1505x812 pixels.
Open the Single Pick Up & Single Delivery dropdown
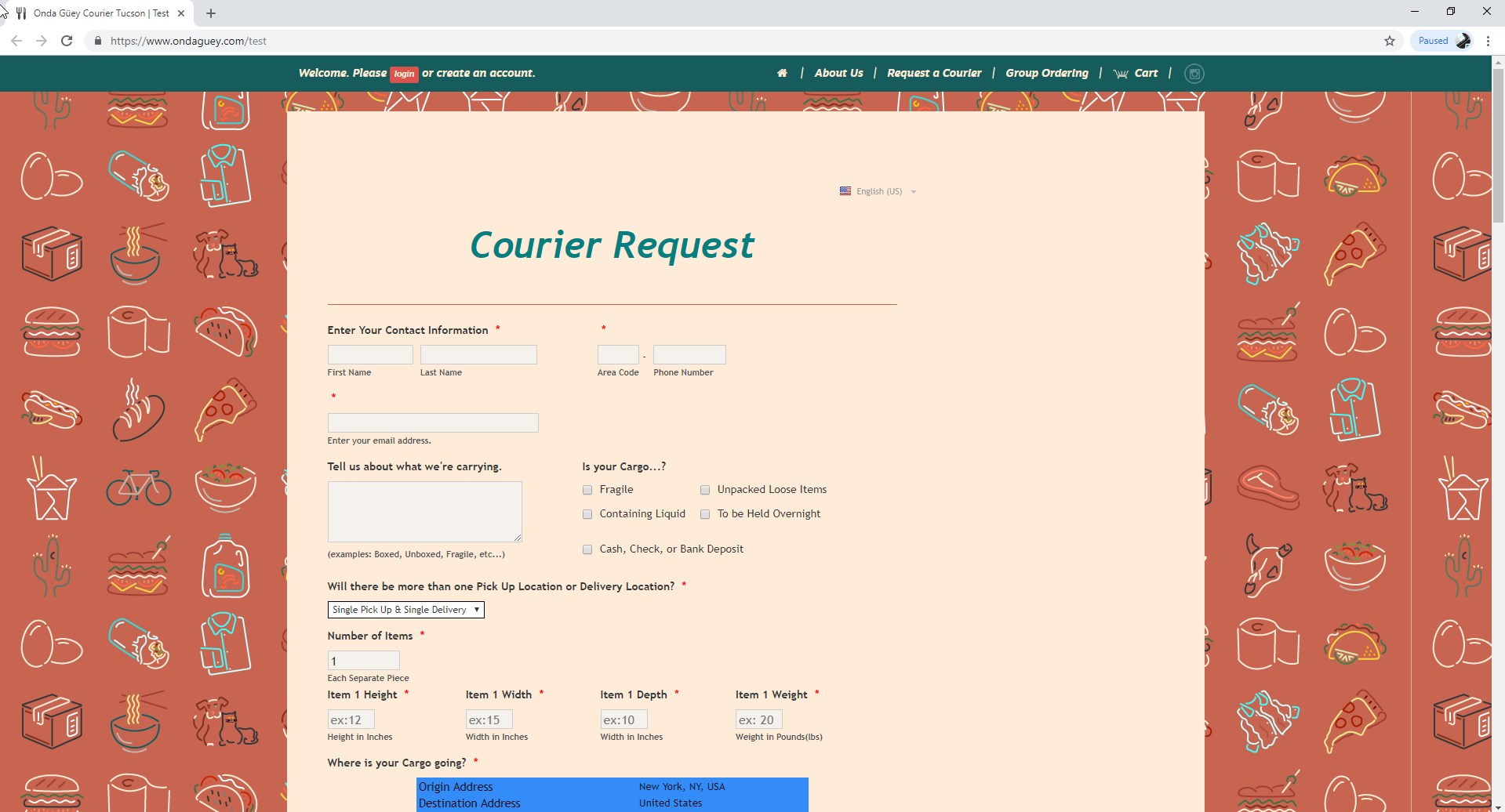405,610
